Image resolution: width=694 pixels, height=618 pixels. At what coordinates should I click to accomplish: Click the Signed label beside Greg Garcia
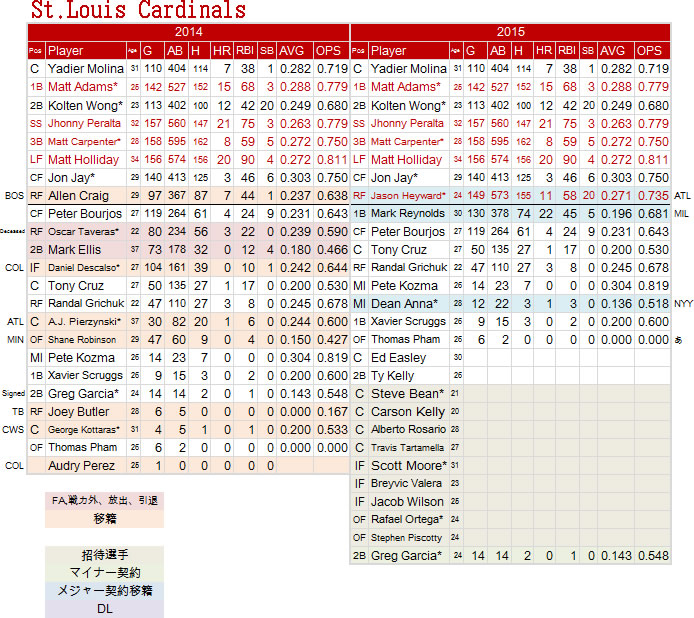tap(13, 394)
